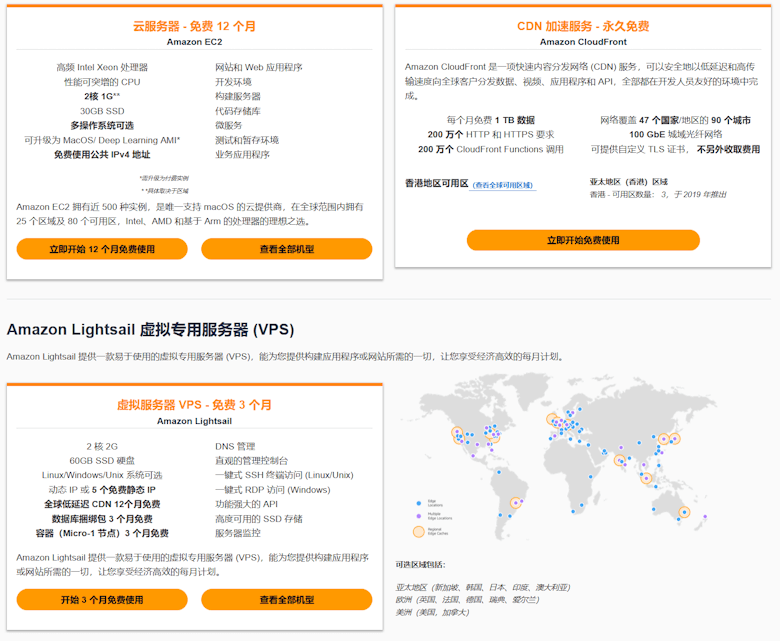Click 一键式 RDP 访问 (Windows) text
The height and width of the screenshot is (641, 780).
(273, 490)
